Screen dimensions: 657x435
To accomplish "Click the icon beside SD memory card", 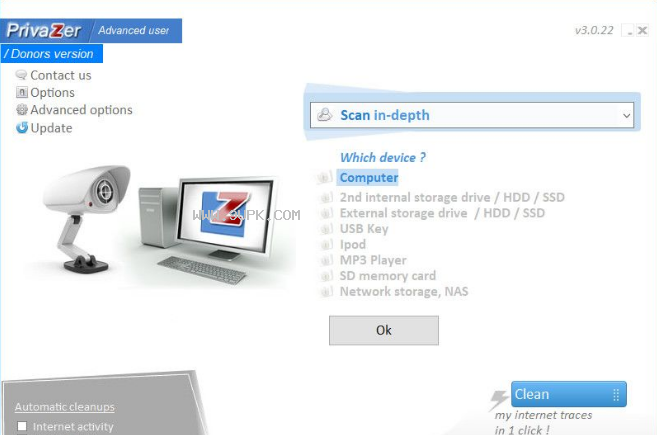I will [x=326, y=276].
